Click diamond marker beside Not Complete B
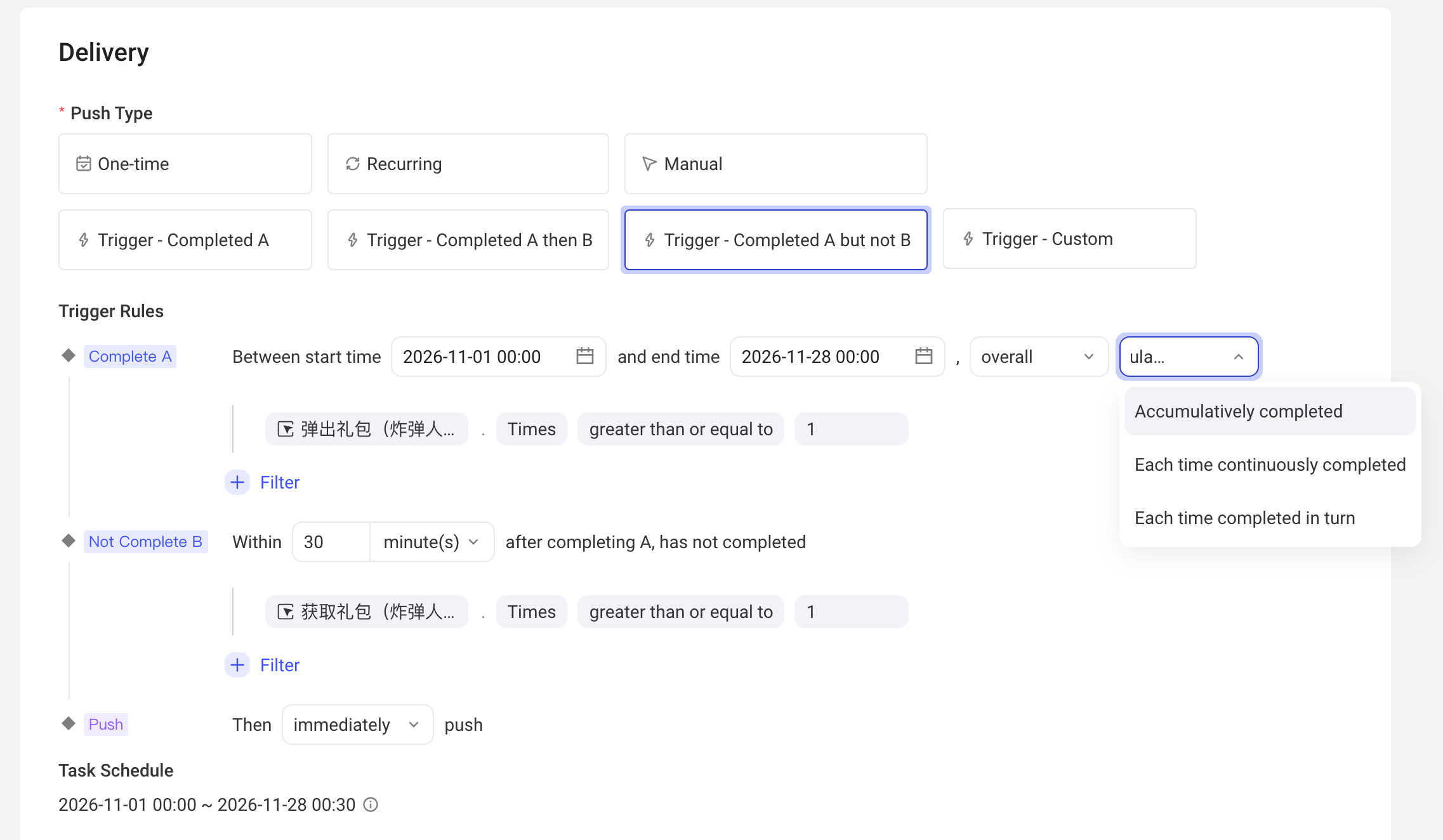1443x840 pixels. click(x=69, y=541)
